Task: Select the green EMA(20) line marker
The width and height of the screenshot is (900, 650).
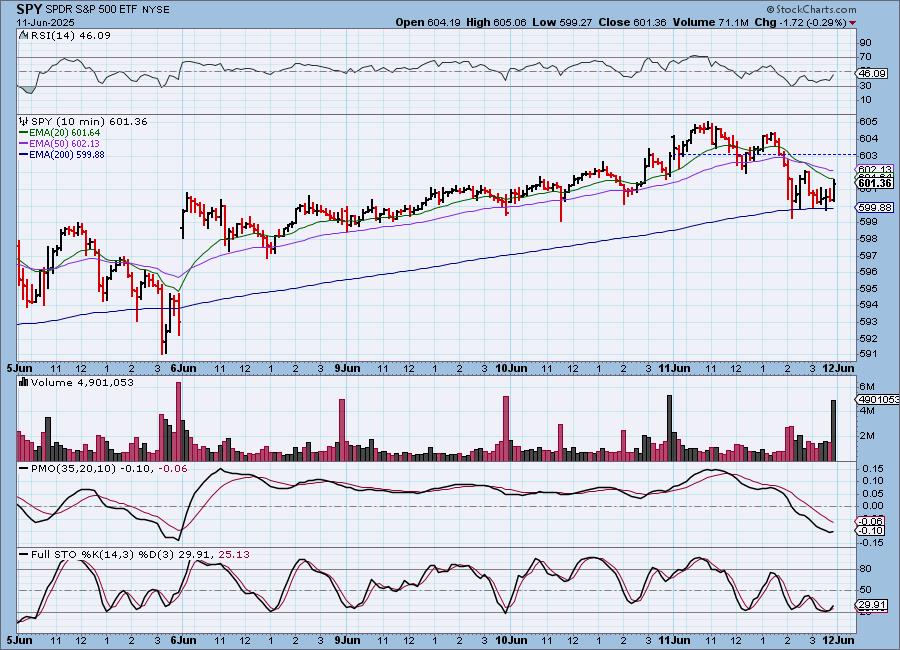Action: point(24,133)
